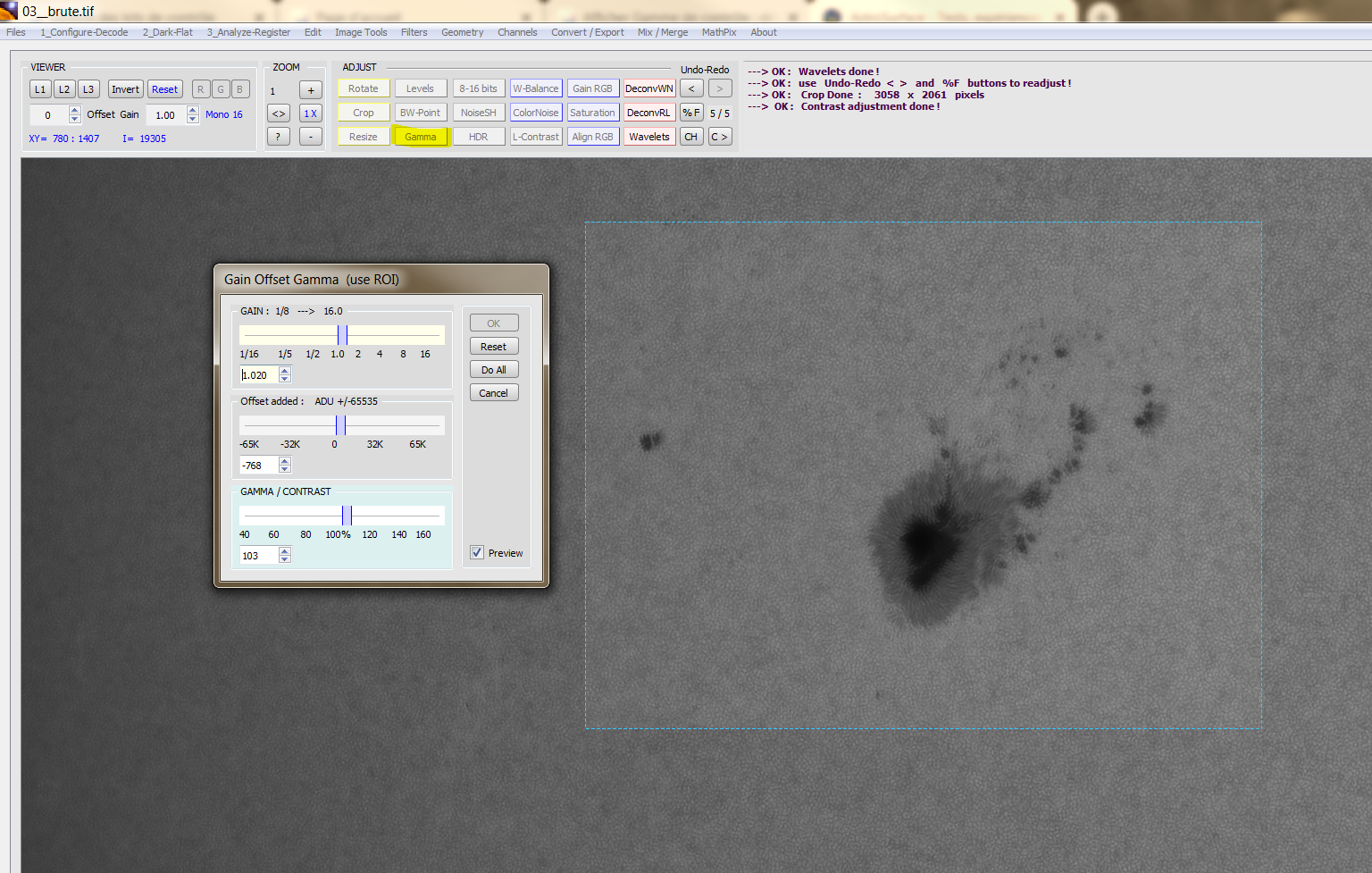The width and height of the screenshot is (1372, 873).
Task: Click the %F readjust button
Action: coord(691,113)
